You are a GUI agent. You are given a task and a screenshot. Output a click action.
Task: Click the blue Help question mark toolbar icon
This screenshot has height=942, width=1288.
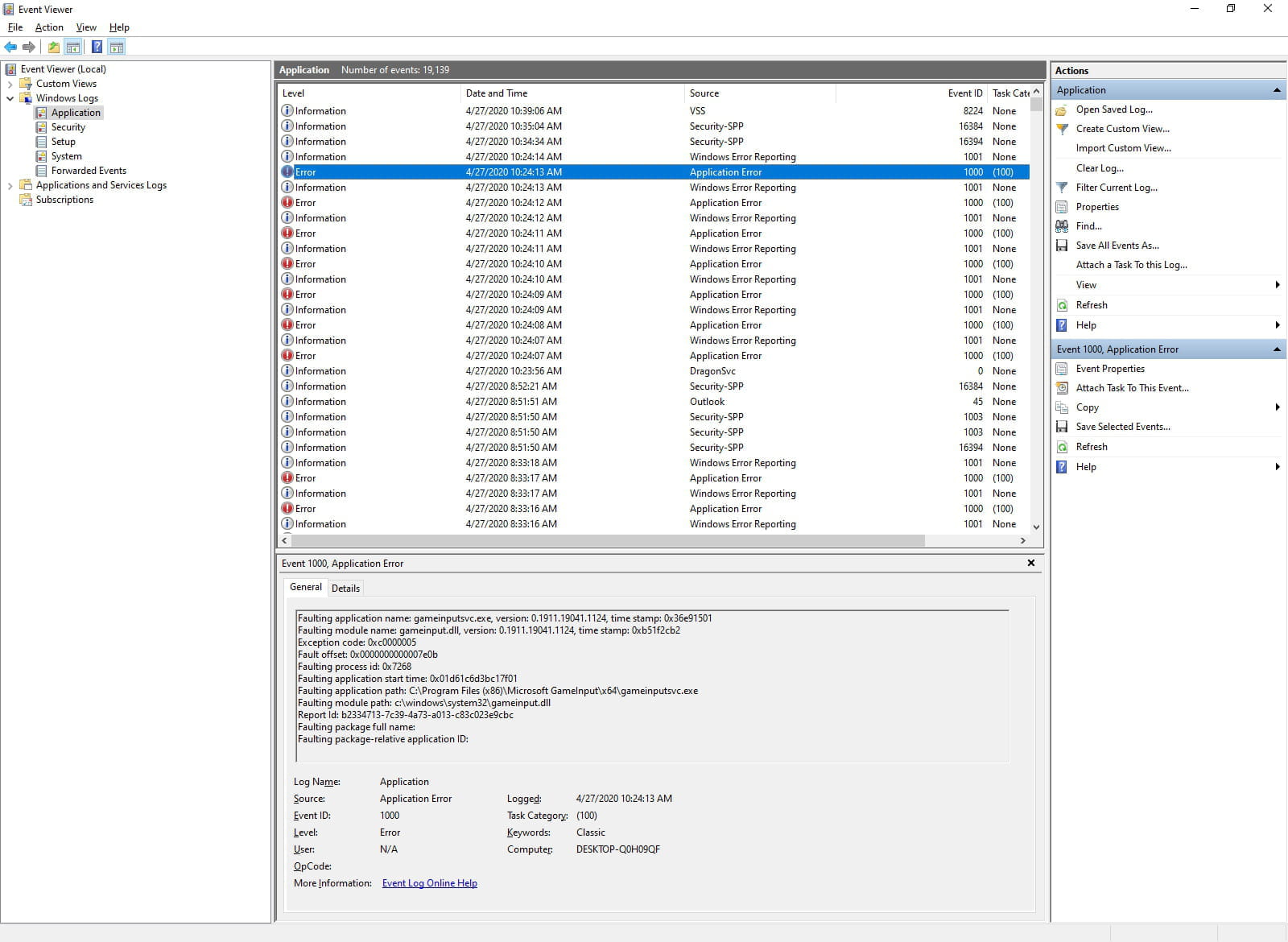pos(97,47)
